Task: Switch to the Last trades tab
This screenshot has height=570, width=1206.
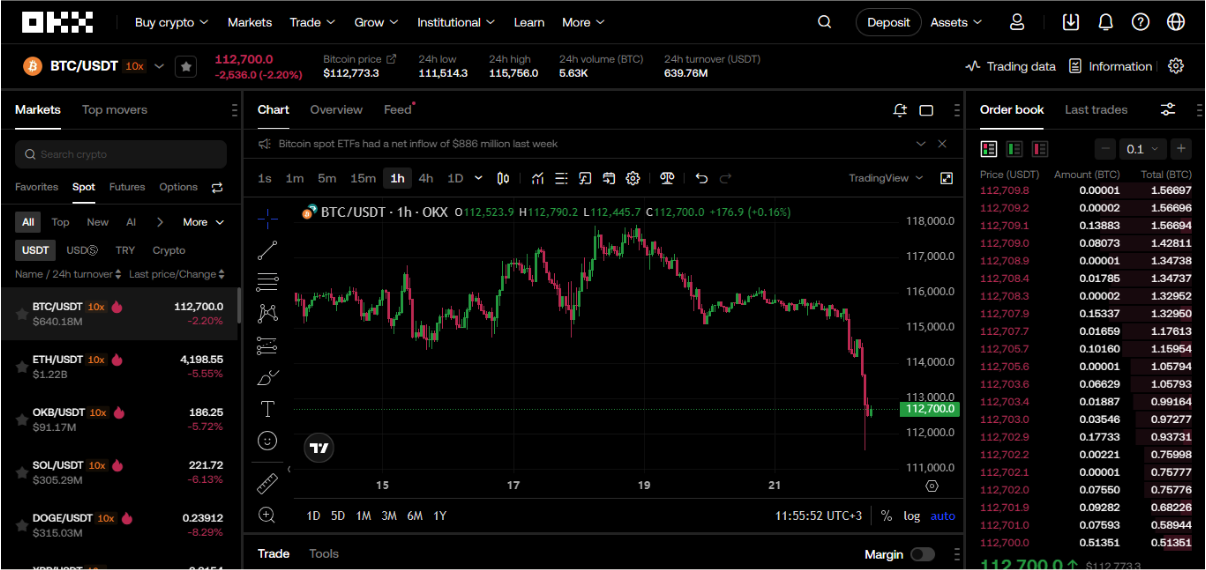Action: [1096, 110]
